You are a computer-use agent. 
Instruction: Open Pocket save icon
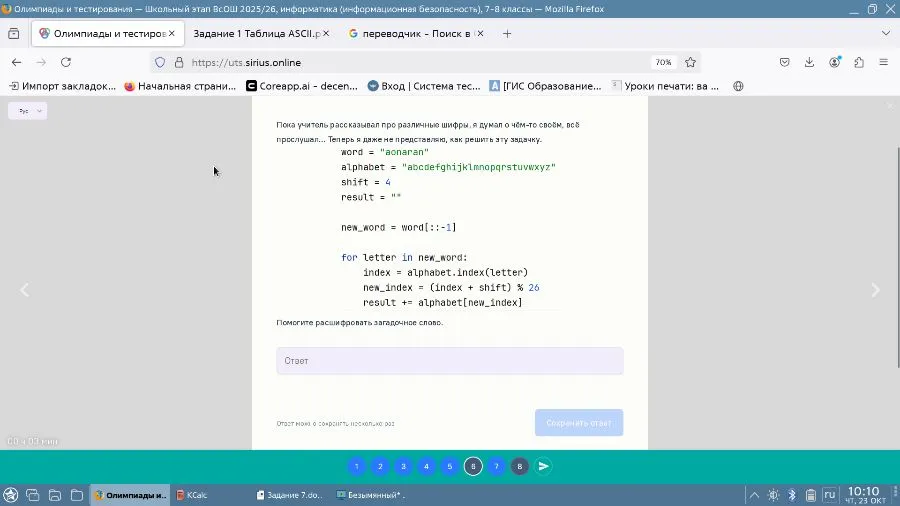(x=785, y=63)
